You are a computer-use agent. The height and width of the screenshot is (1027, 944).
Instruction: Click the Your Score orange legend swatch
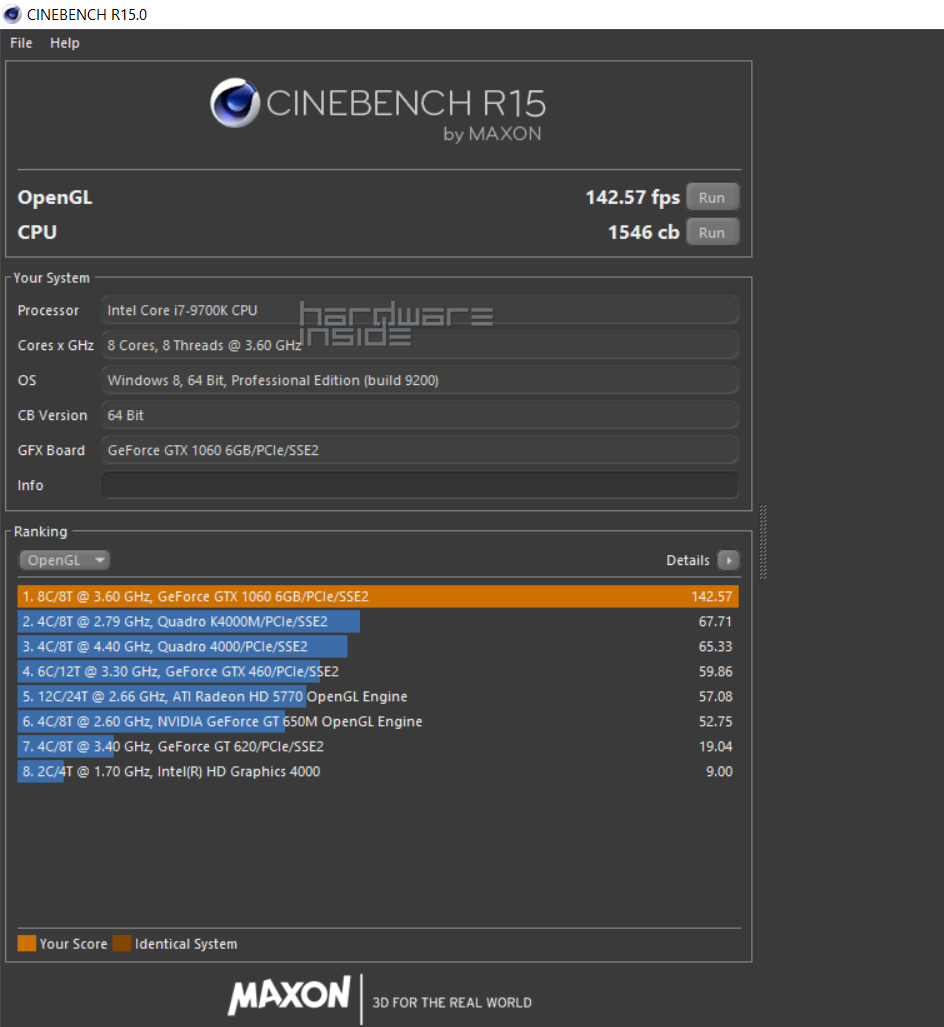[27, 943]
